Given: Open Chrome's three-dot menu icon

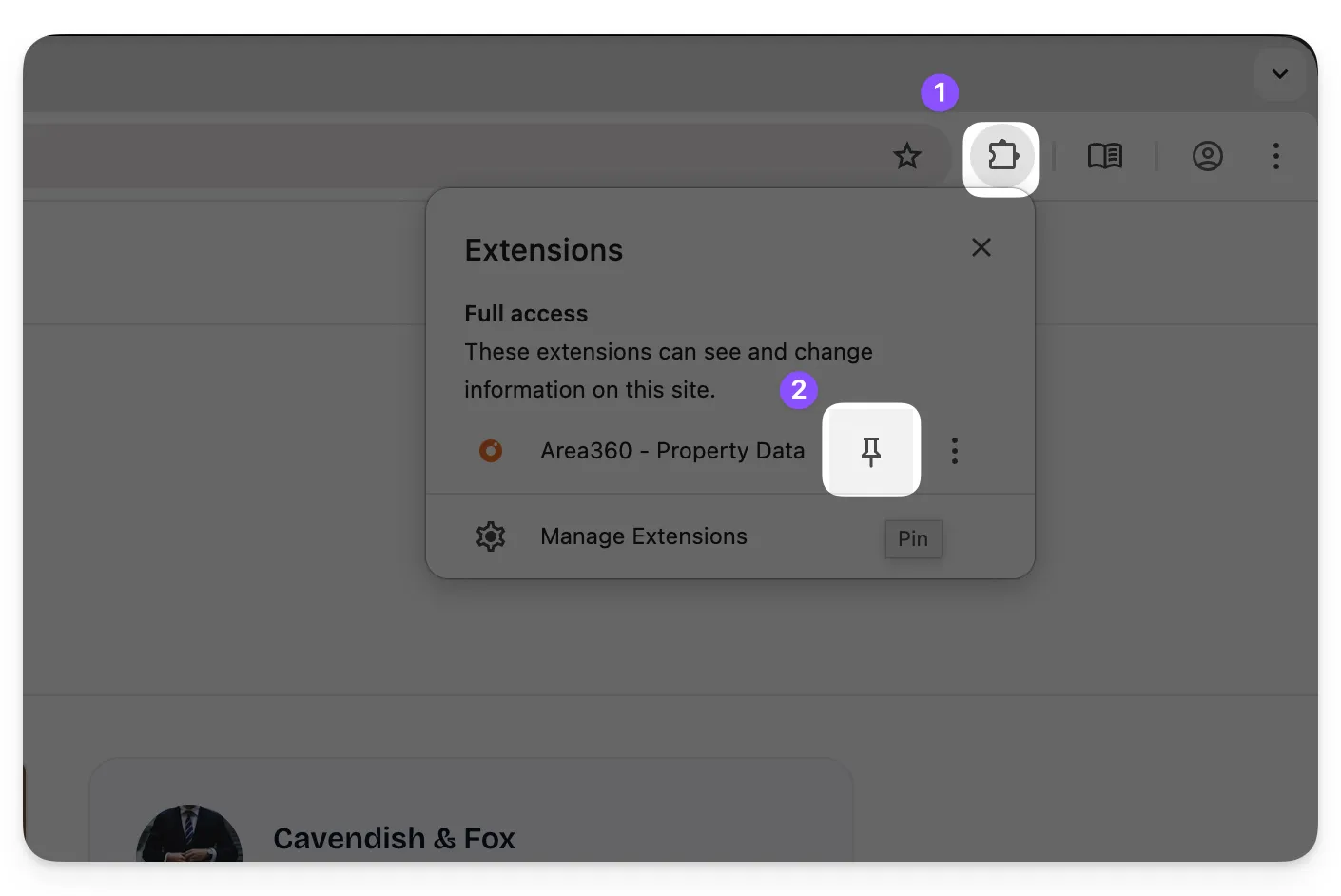Looking at the screenshot, I should point(1275,156).
